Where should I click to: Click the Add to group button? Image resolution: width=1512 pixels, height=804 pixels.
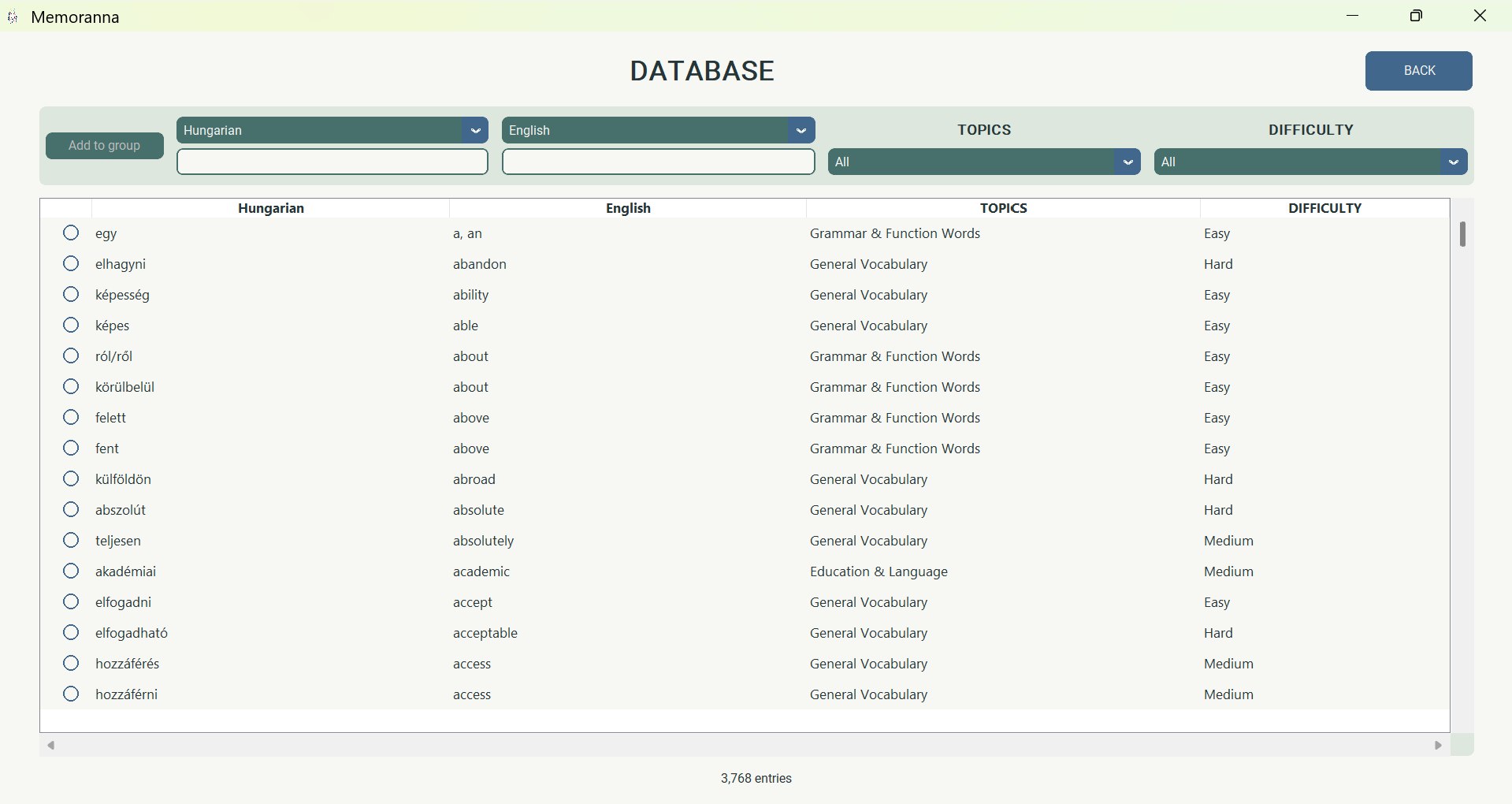point(105,146)
